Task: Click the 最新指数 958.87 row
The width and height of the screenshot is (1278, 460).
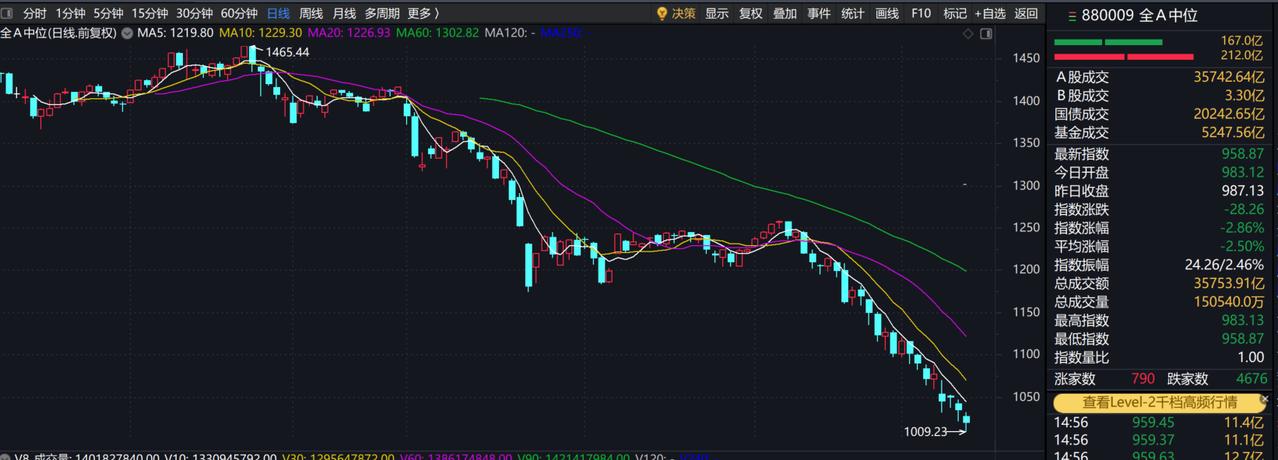Action: (x=1162, y=153)
